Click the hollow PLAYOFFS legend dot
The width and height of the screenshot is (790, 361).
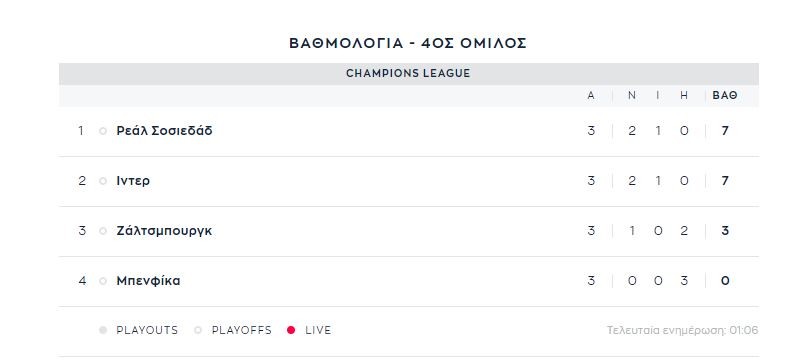click(198, 330)
